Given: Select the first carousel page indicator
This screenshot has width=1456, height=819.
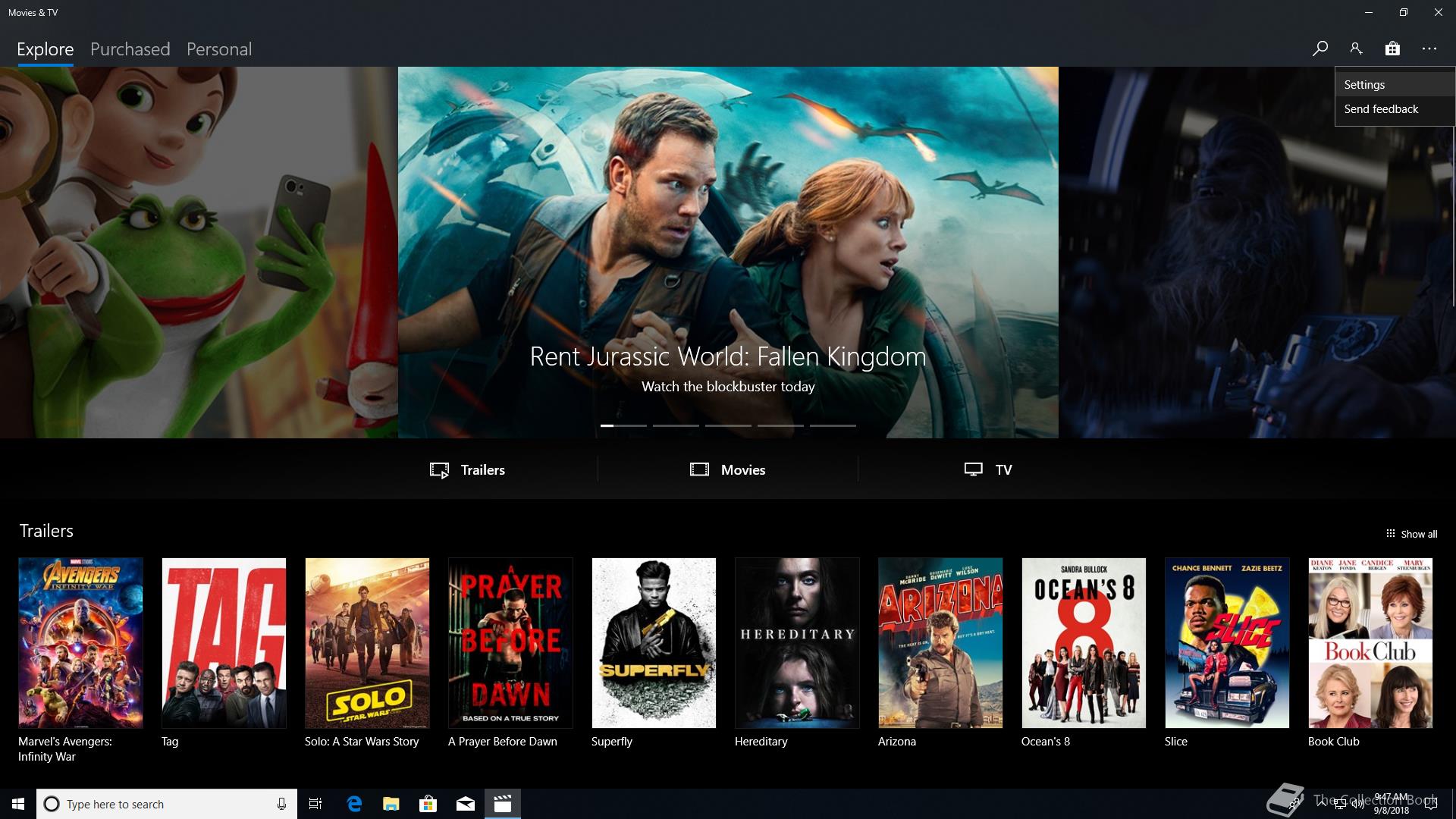Looking at the screenshot, I should tap(623, 425).
